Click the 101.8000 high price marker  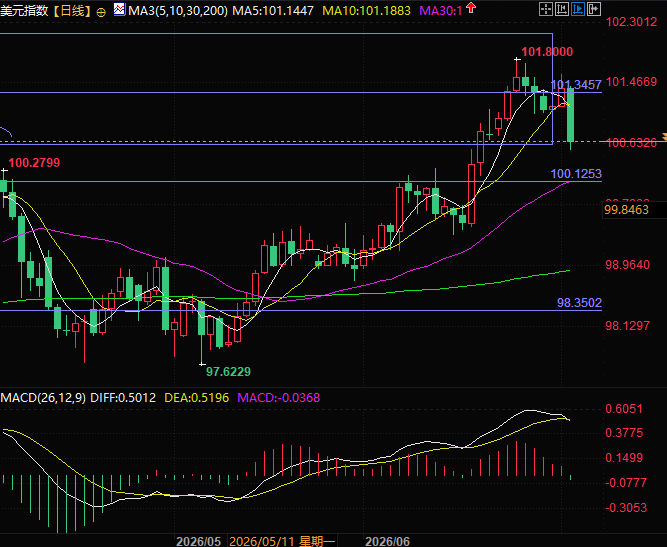(547, 52)
